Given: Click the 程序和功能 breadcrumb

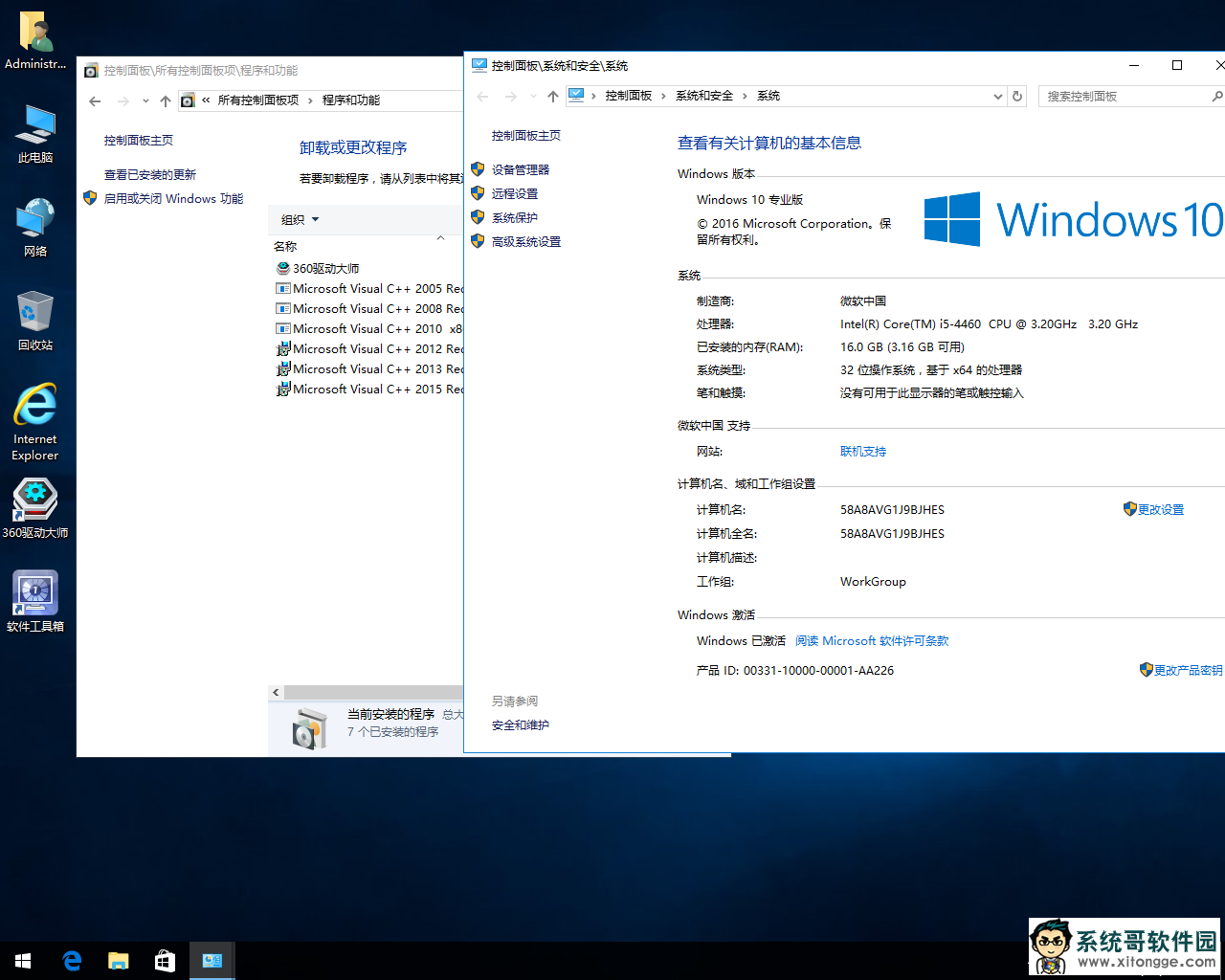Looking at the screenshot, I should tap(351, 100).
